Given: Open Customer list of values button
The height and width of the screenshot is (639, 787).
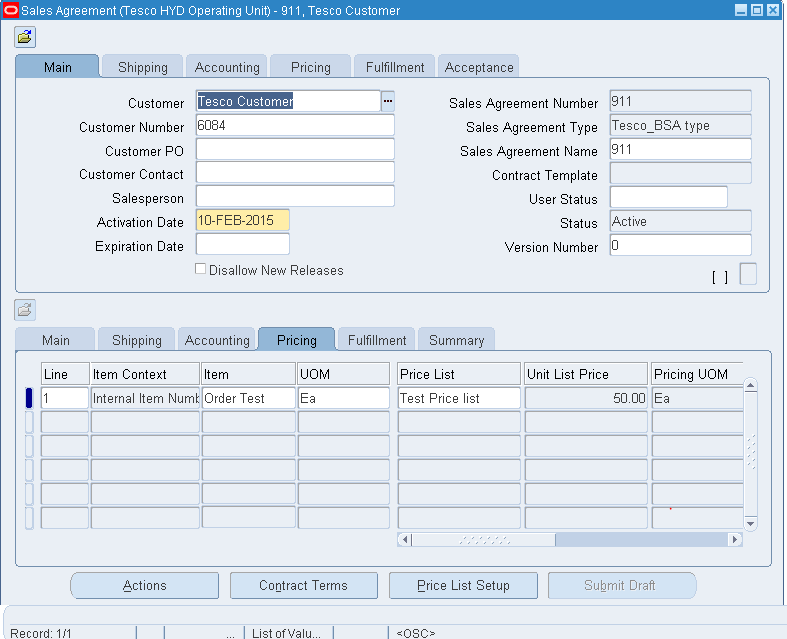Looking at the screenshot, I should (x=387, y=101).
